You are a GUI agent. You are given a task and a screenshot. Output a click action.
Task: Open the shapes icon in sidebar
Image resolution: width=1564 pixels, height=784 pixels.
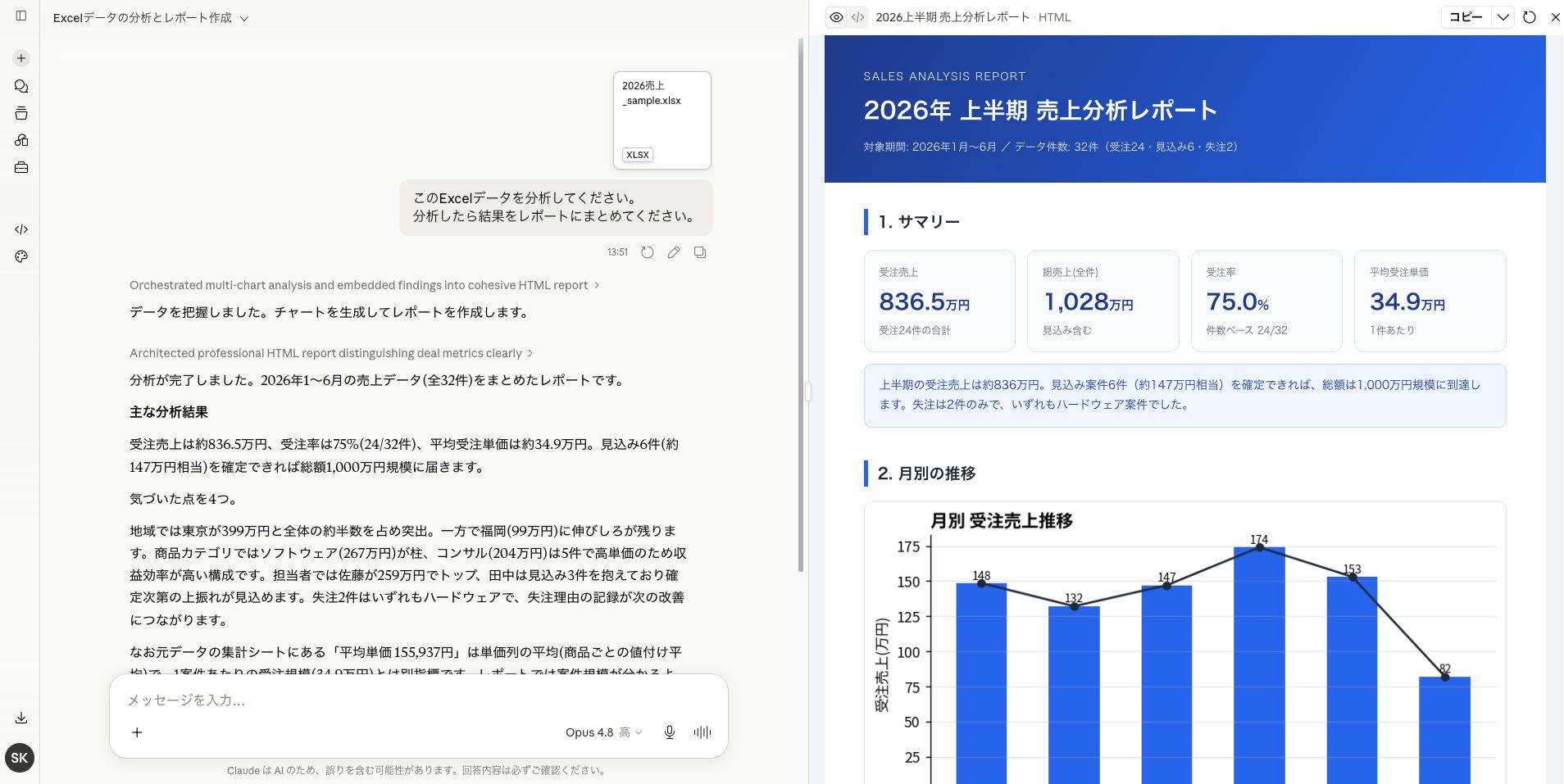click(x=21, y=140)
